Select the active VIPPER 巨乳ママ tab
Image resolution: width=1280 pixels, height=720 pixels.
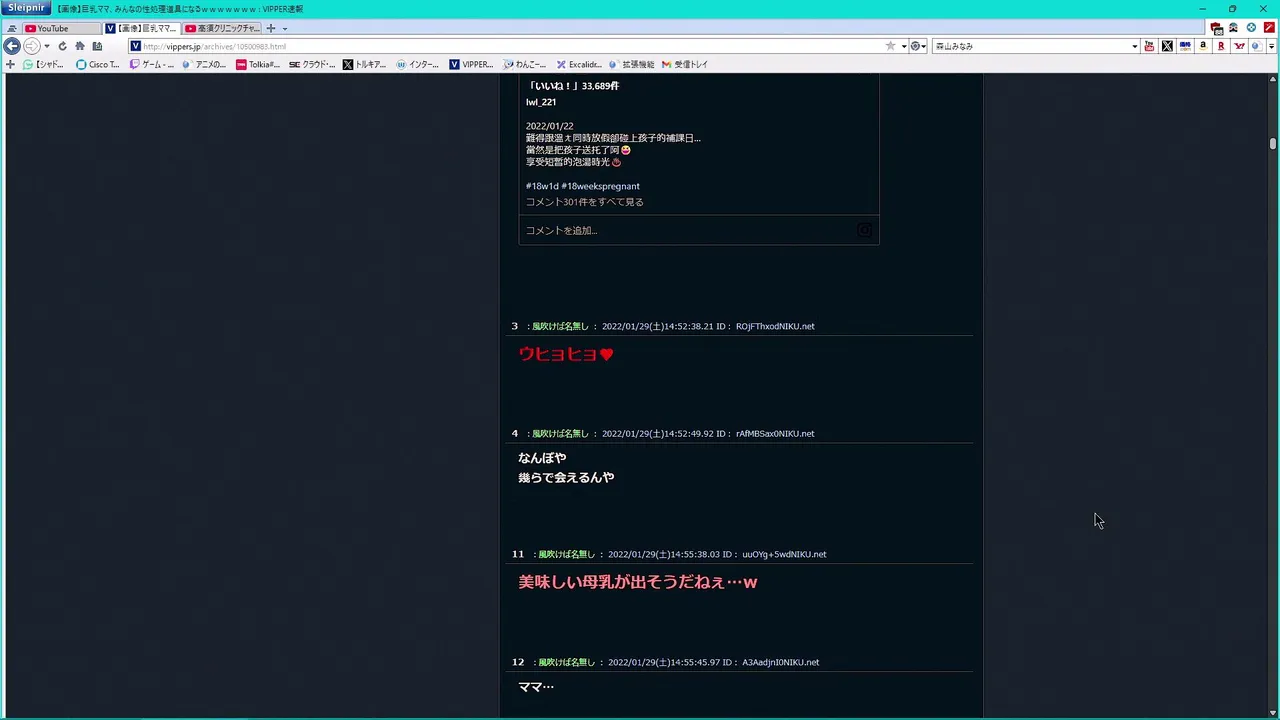click(x=141, y=28)
